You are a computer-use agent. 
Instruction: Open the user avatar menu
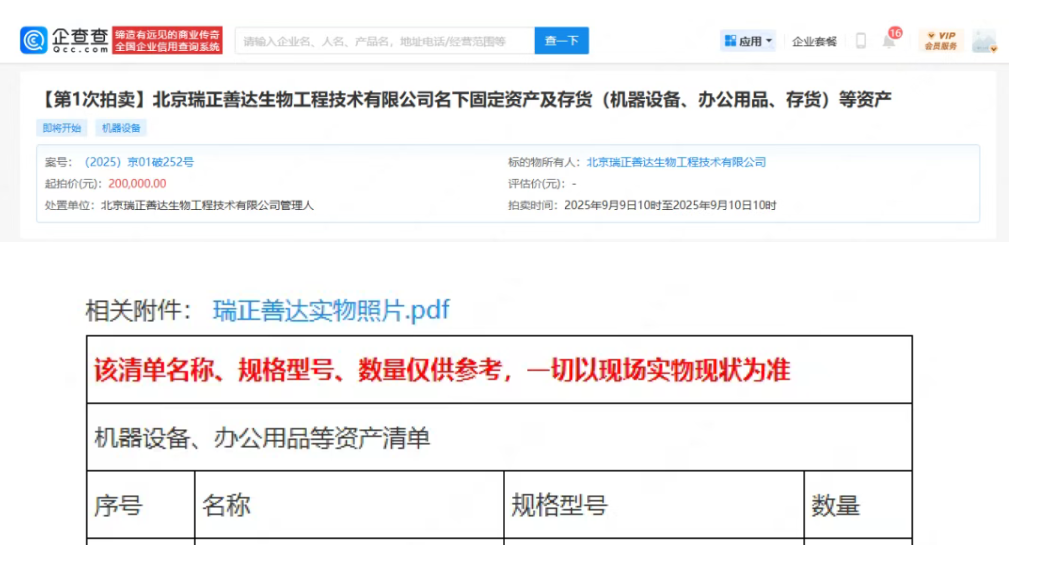click(x=984, y=41)
